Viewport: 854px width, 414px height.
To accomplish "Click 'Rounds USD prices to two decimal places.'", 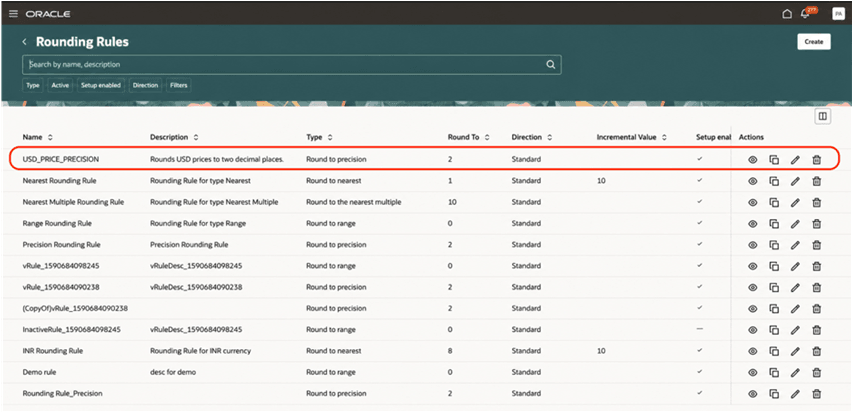I will pos(217,160).
